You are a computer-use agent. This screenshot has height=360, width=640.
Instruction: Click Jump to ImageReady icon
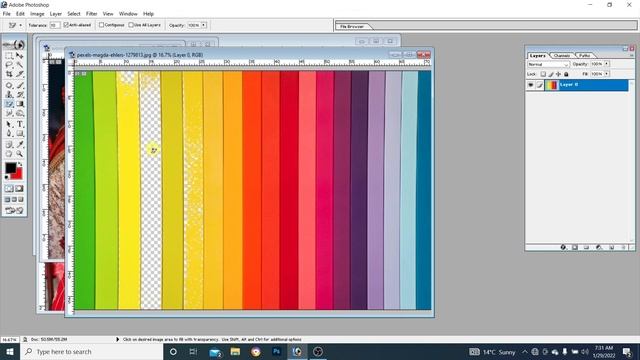pos(14,211)
